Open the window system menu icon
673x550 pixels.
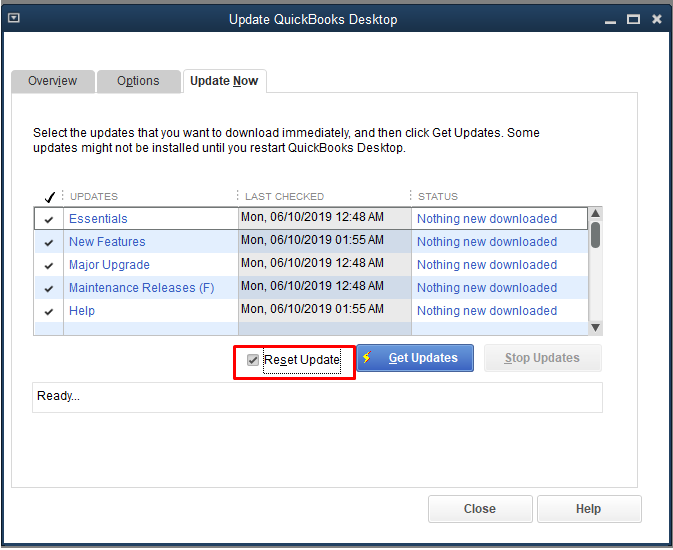(x=14, y=18)
